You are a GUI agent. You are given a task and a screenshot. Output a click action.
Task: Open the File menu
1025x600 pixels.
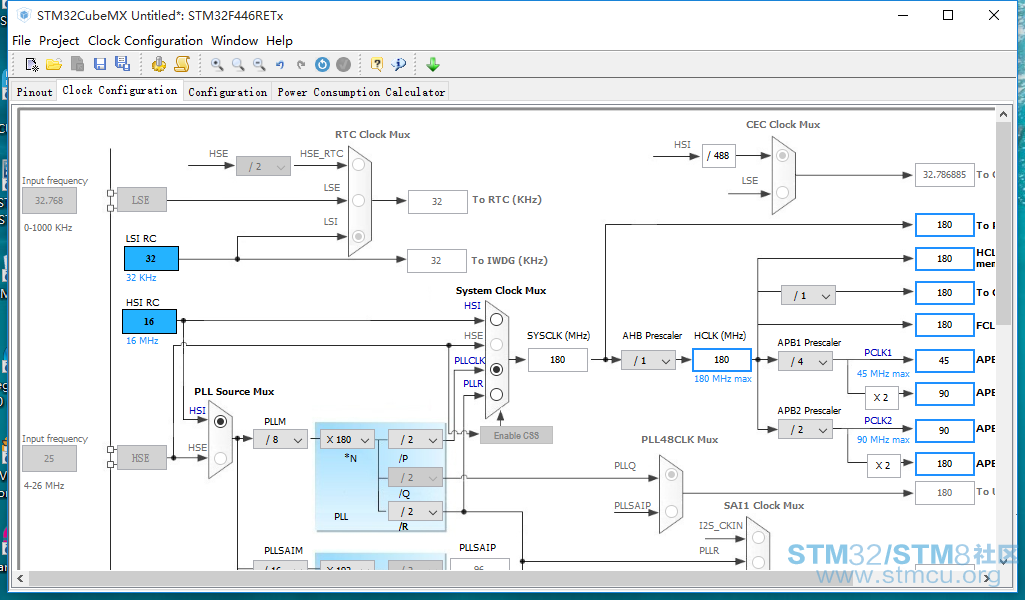(21, 41)
